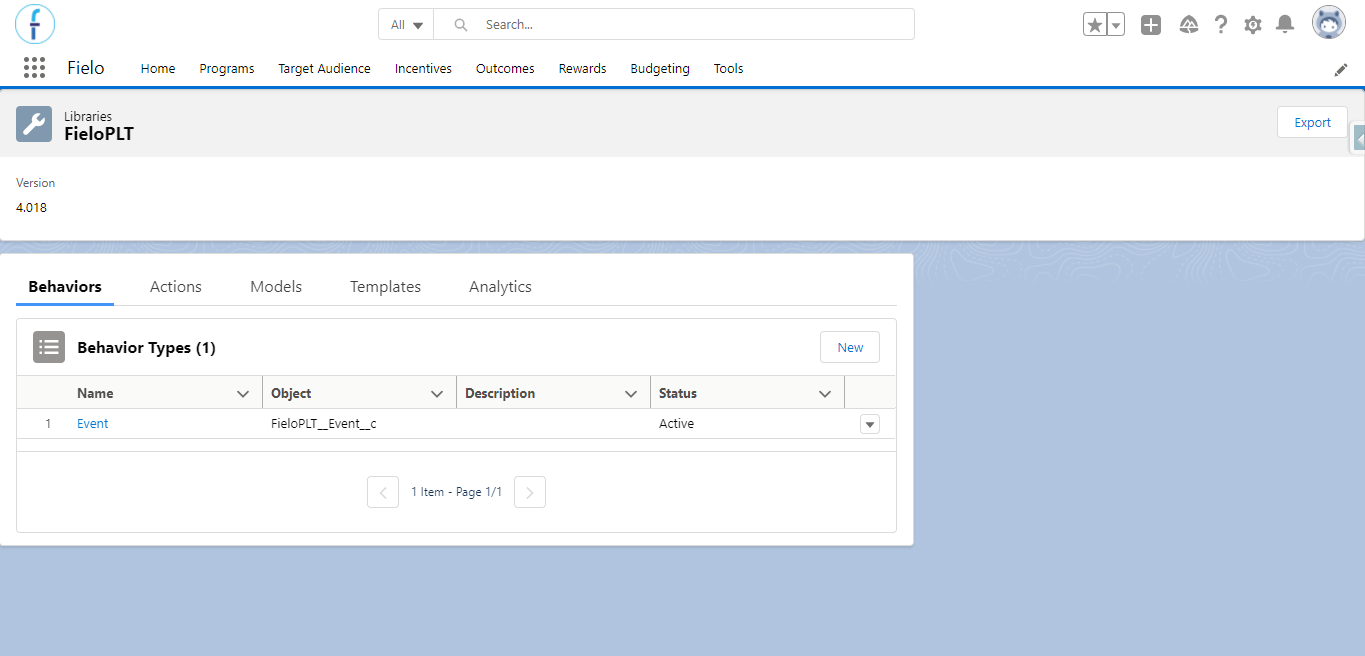Click the wrench Libraries icon

tap(34, 124)
